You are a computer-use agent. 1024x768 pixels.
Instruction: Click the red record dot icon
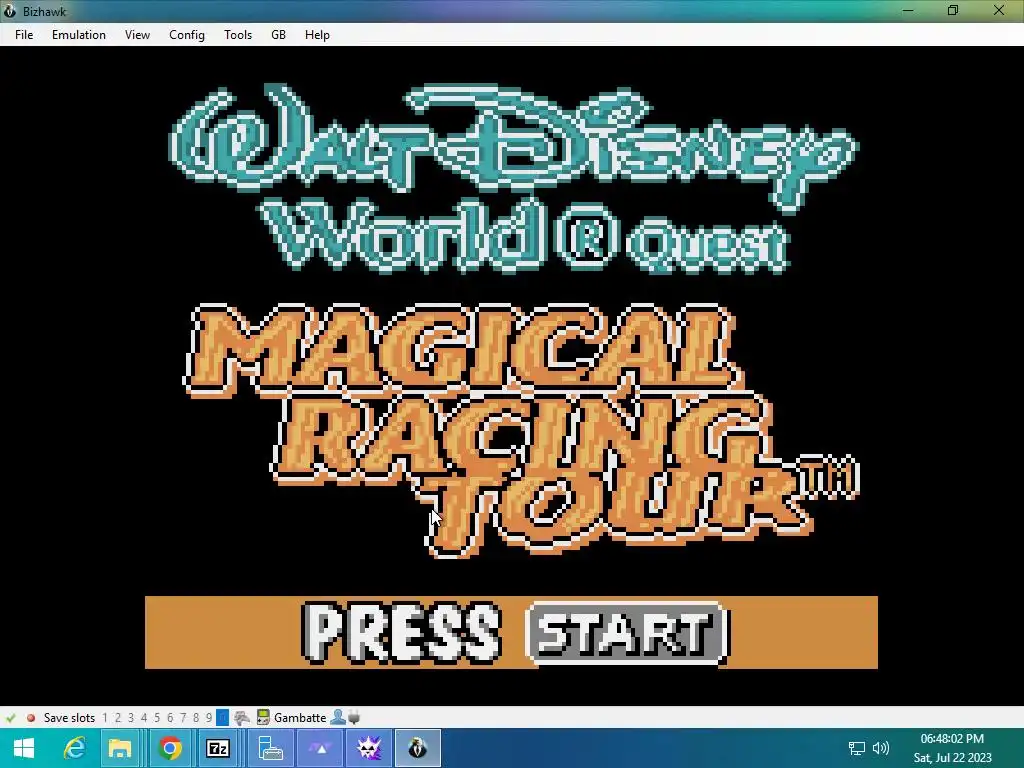click(30, 718)
